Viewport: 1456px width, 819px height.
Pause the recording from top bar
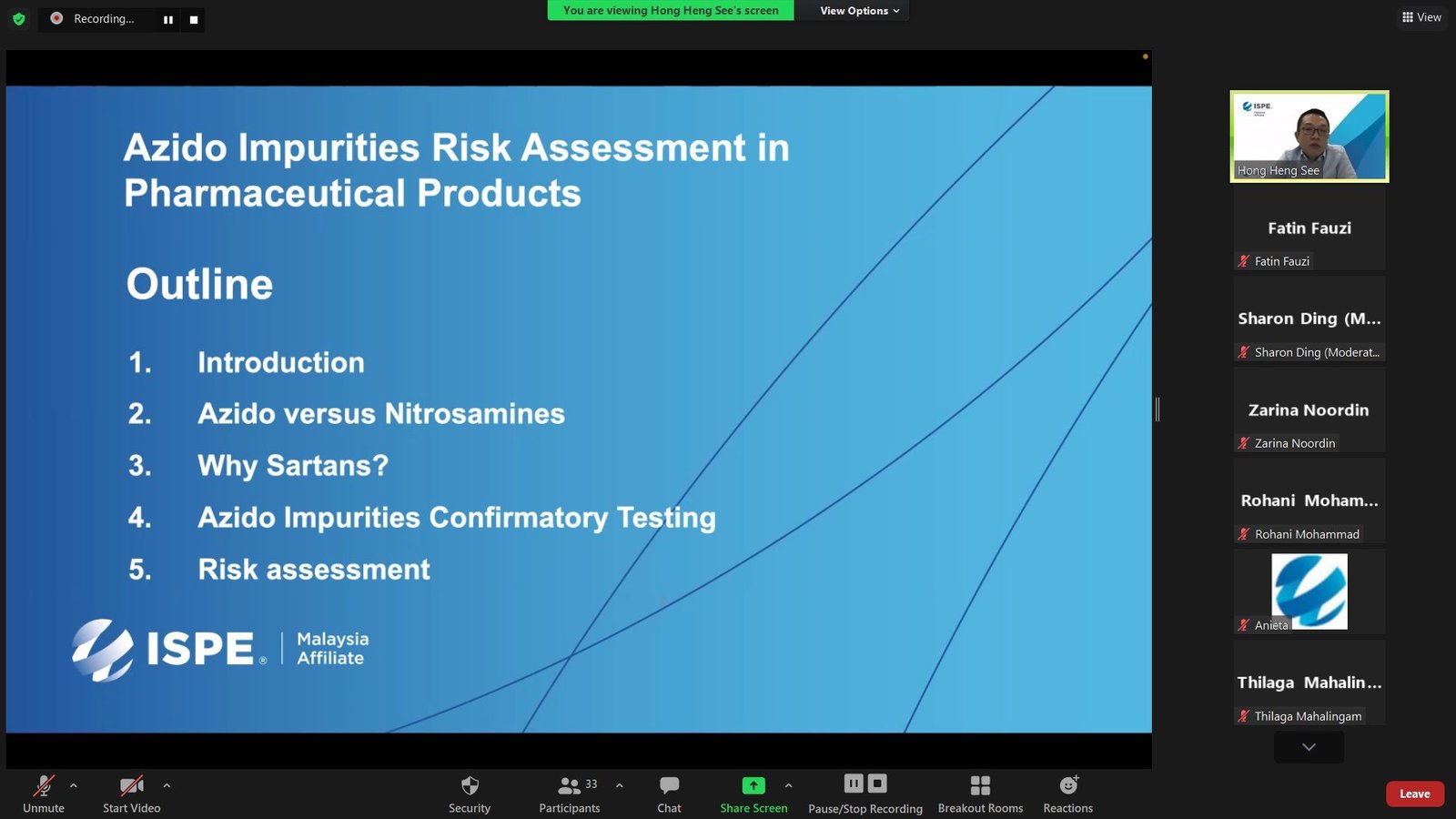[x=168, y=19]
